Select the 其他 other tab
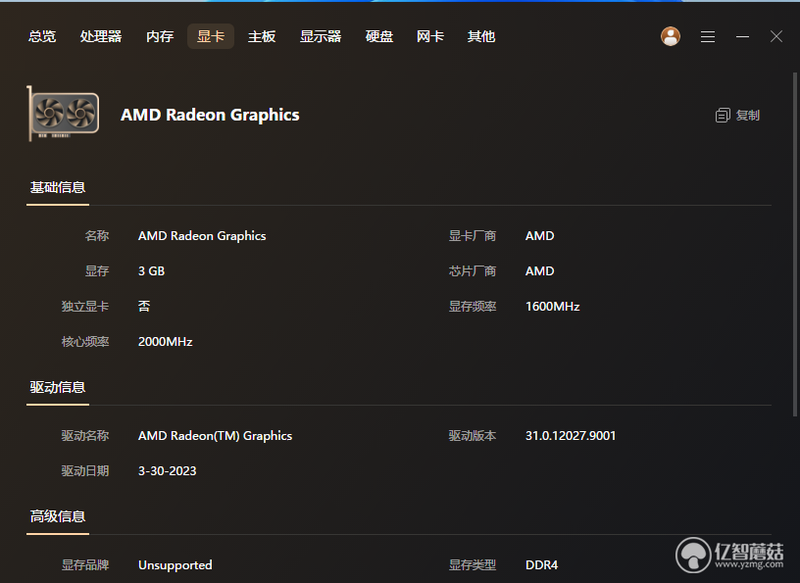Image resolution: width=800 pixels, height=583 pixels. click(x=481, y=36)
